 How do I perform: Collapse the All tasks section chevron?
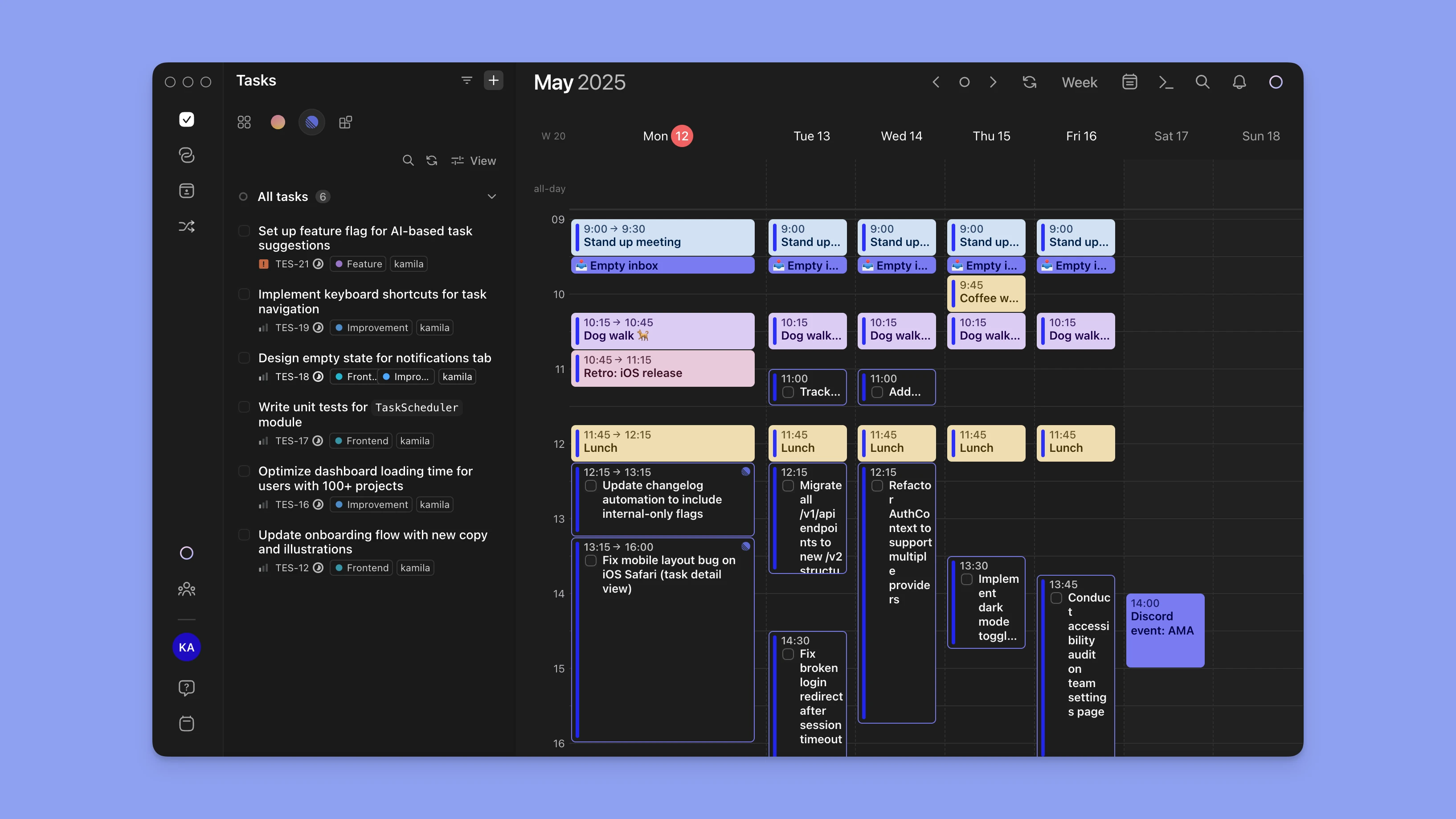tap(491, 196)
